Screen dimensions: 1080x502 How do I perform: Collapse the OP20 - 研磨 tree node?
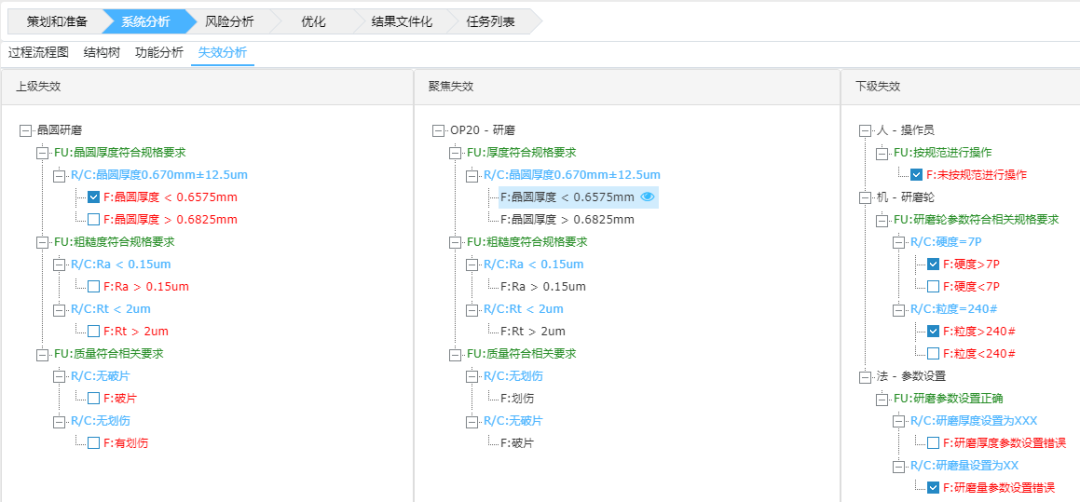pos(438,130)
